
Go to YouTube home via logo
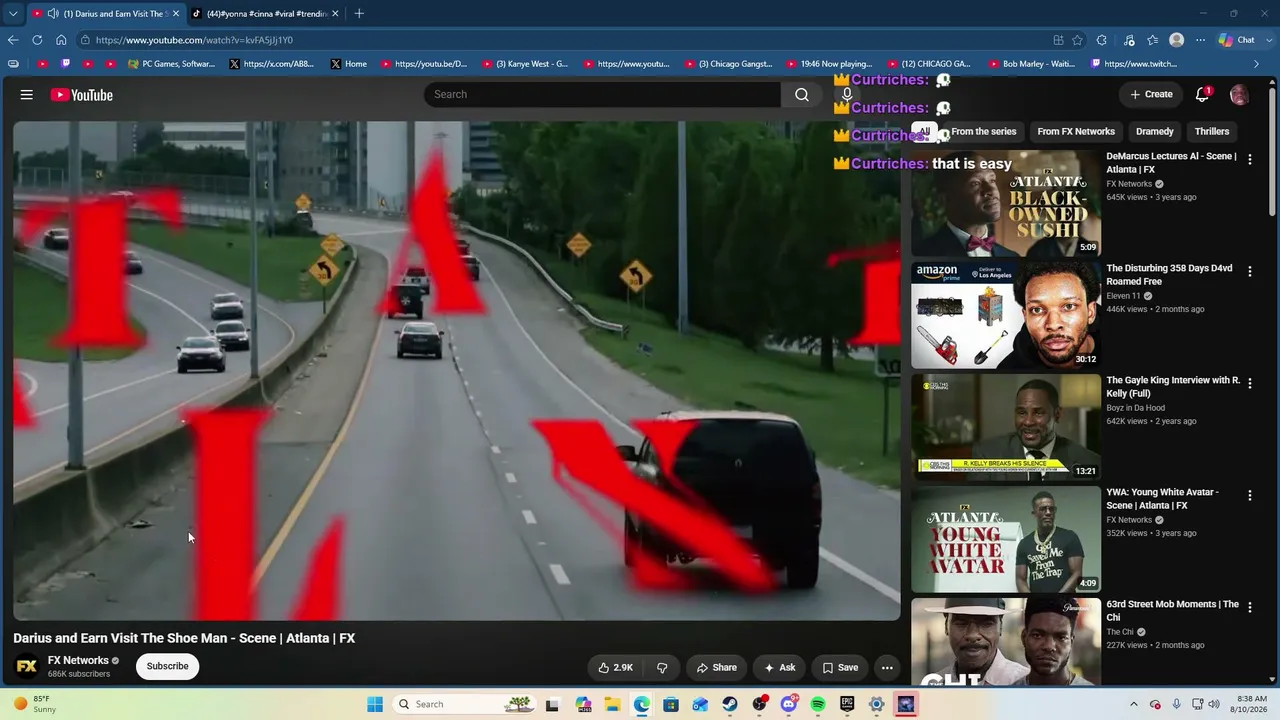[82, 95]
